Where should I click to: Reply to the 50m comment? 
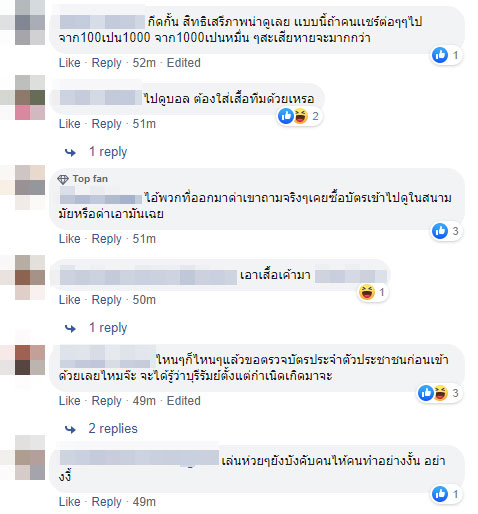(107, 300)
